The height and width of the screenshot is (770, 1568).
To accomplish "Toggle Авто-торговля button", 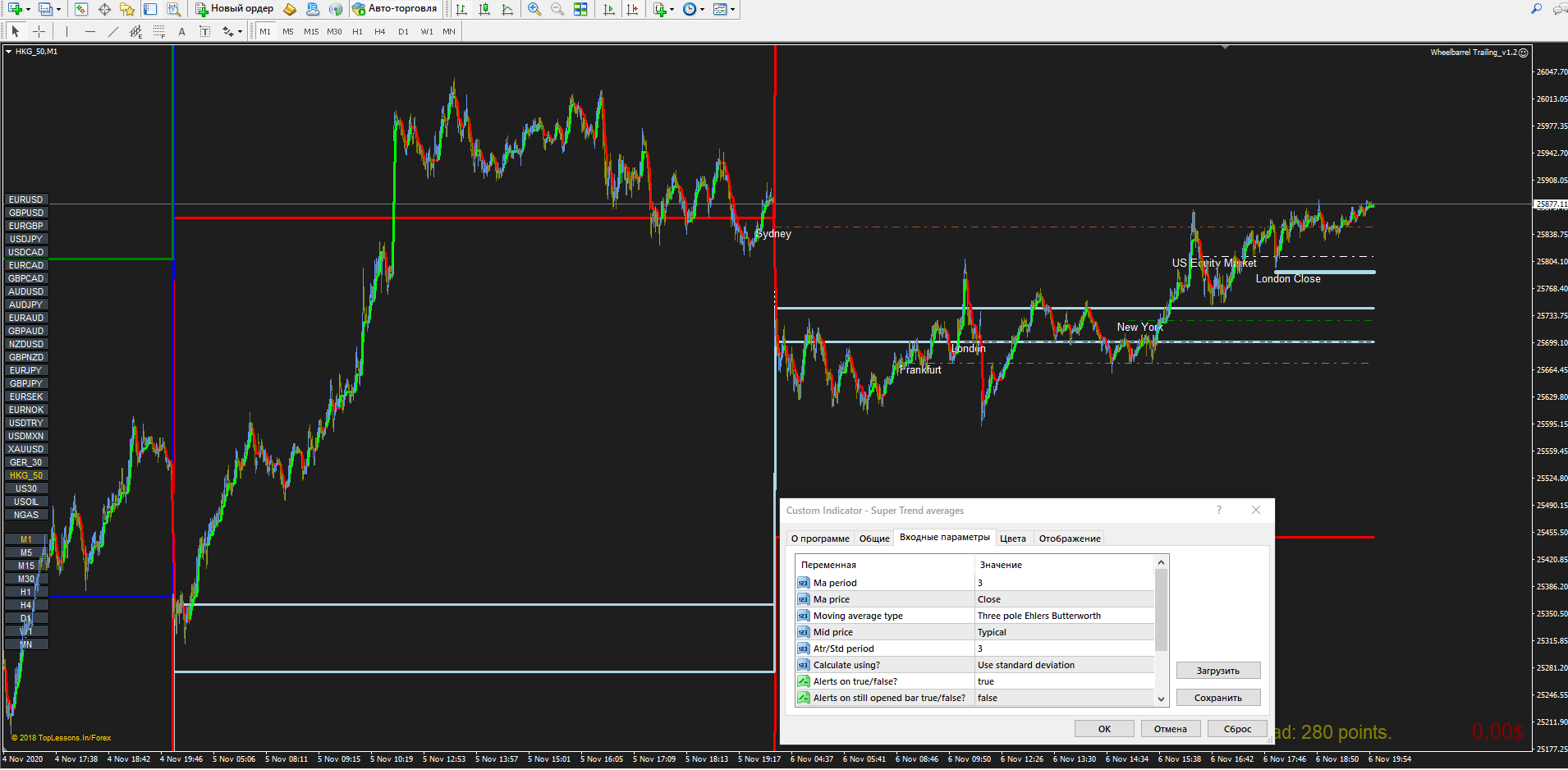I will coord(395,9).
